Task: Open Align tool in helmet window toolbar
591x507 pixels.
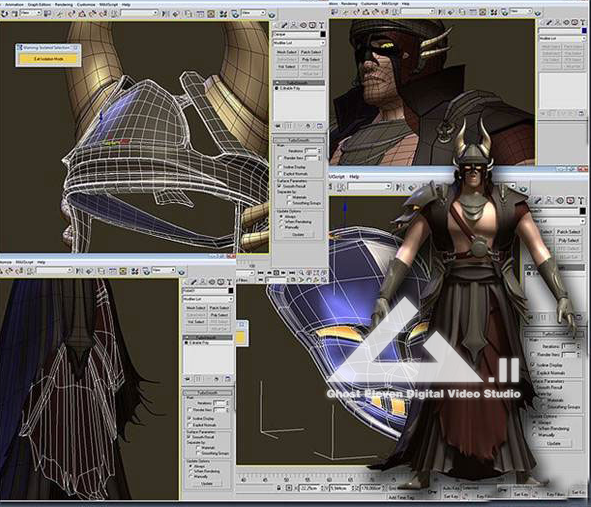Action: (176, 14)
